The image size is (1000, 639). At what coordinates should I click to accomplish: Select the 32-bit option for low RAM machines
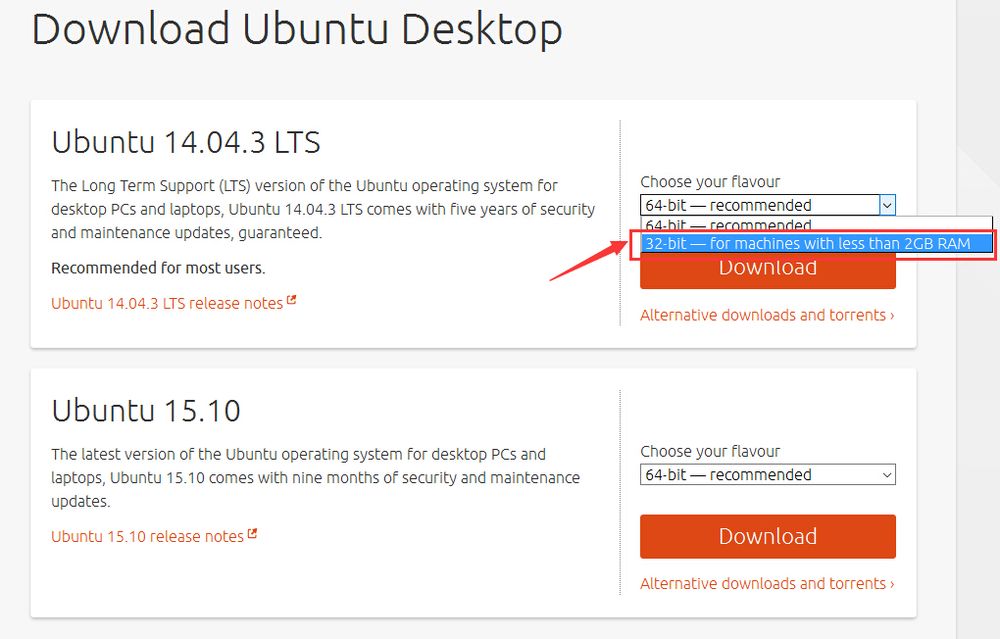pos(816,244)
